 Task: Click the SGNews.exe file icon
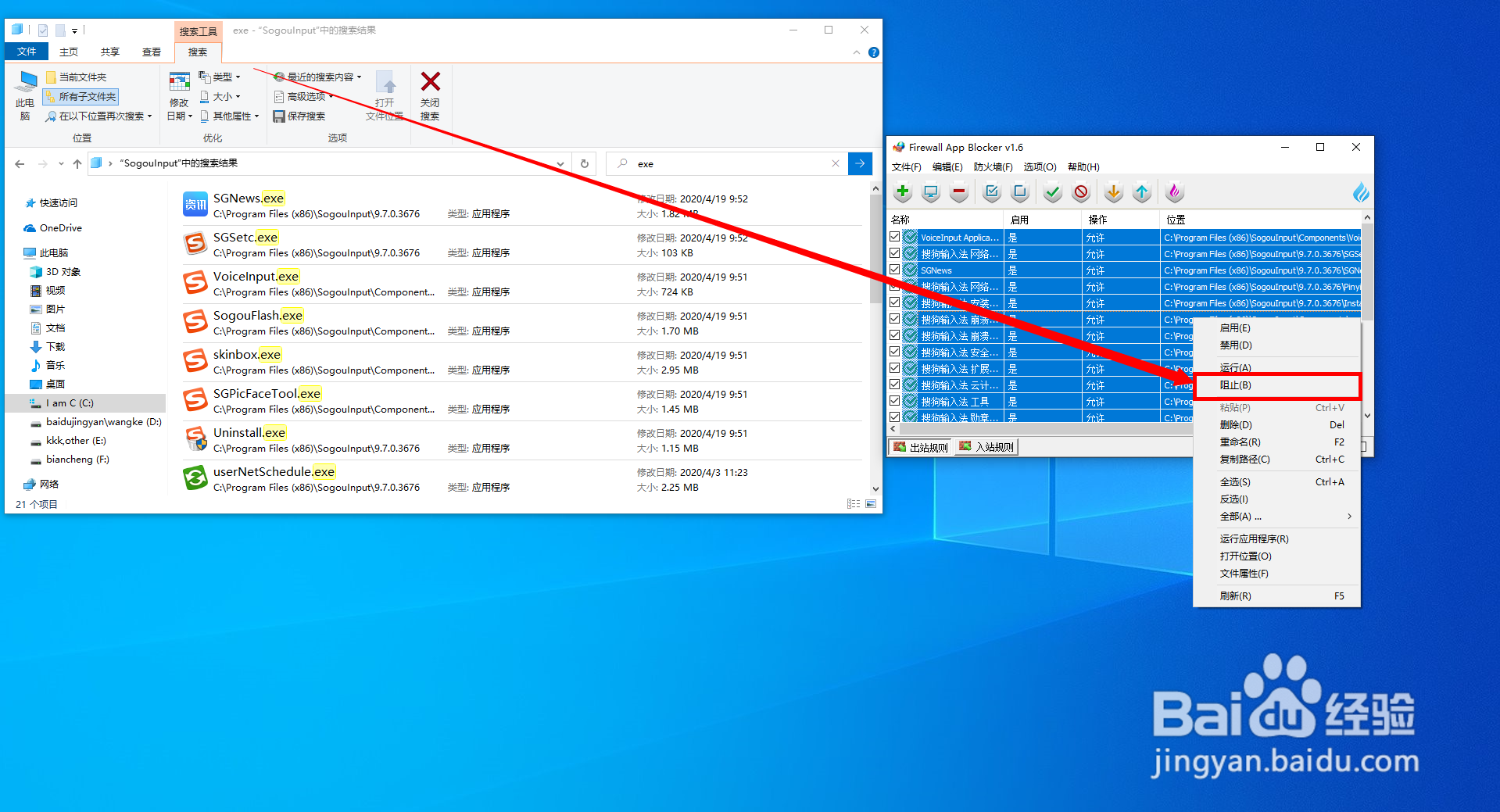(195, 205)
